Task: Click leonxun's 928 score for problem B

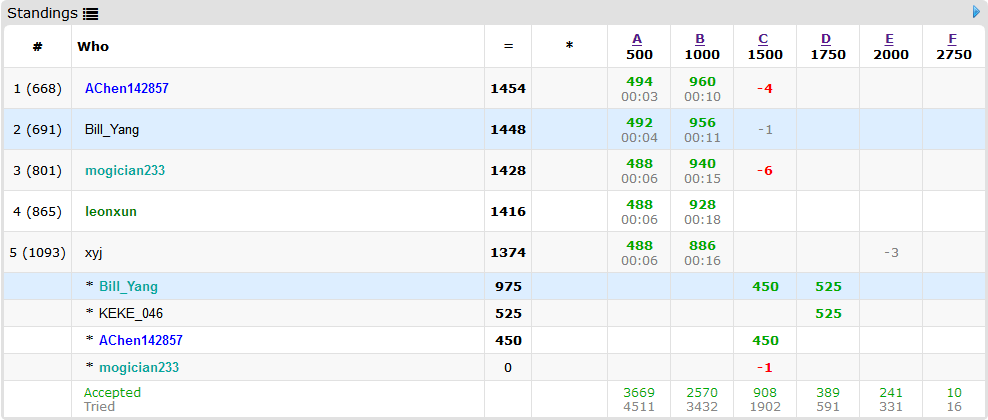Action: pyautogui.click(x=701, y=204)
